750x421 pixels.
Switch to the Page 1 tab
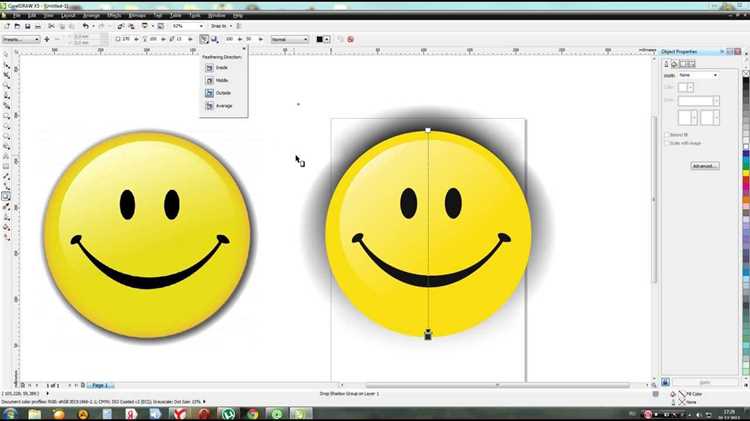click(x=100, y=385)
